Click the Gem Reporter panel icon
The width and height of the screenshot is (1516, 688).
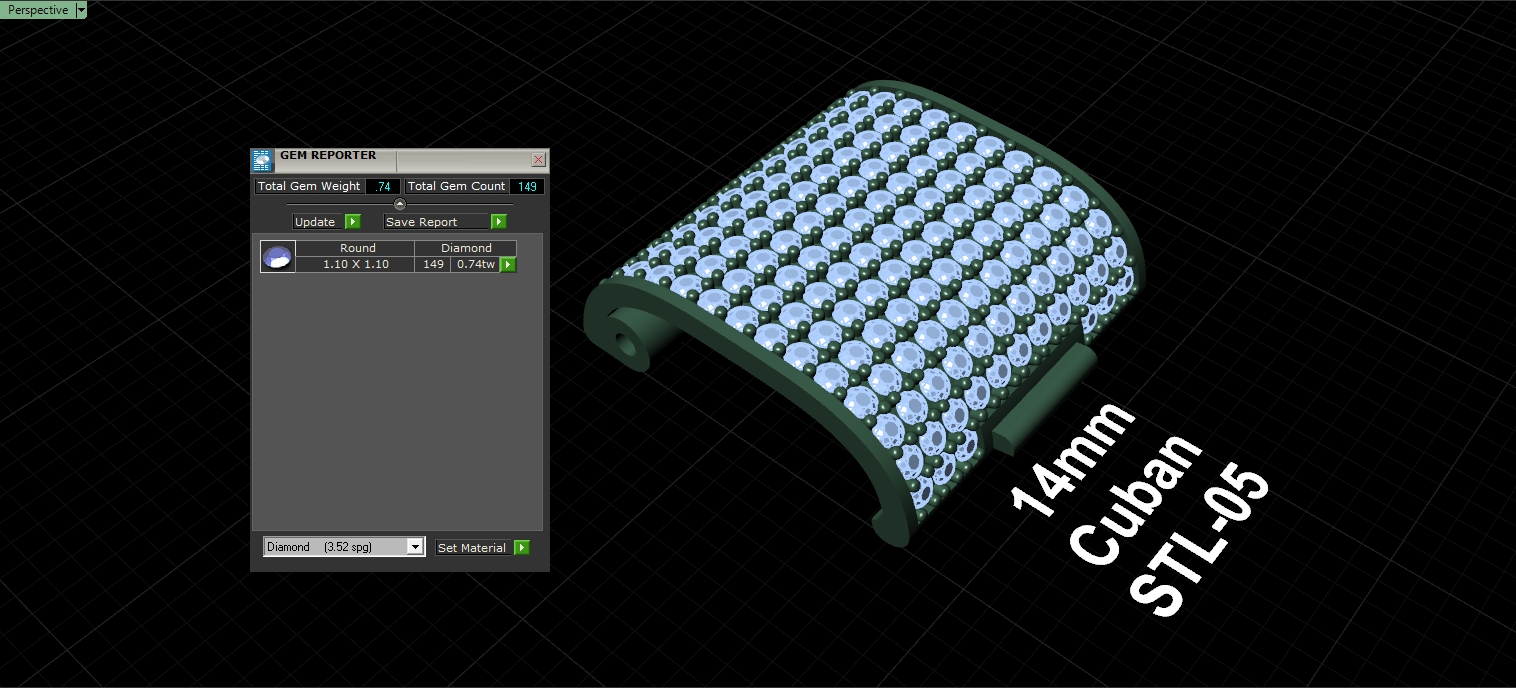tap(262, 161)
